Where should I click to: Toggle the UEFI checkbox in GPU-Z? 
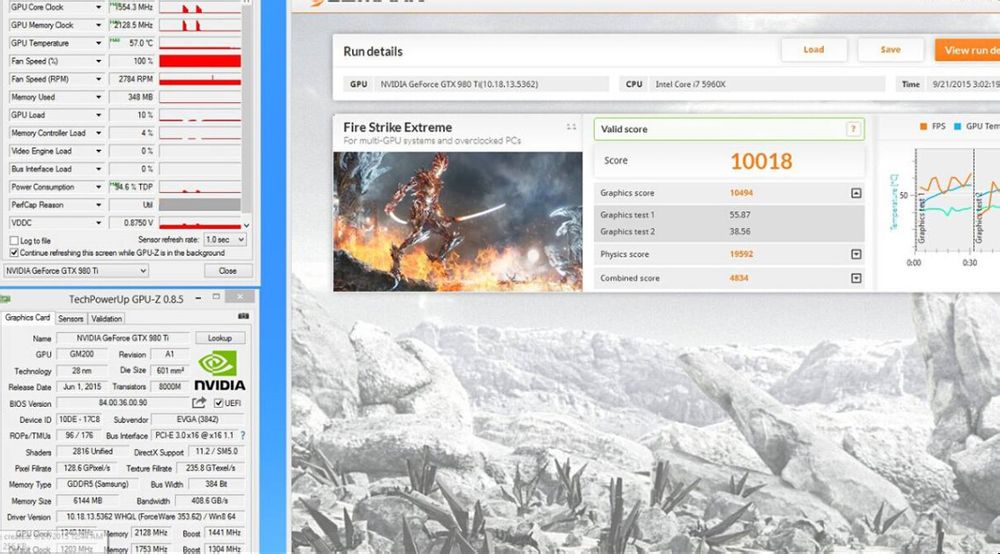(x=219, y=404)
